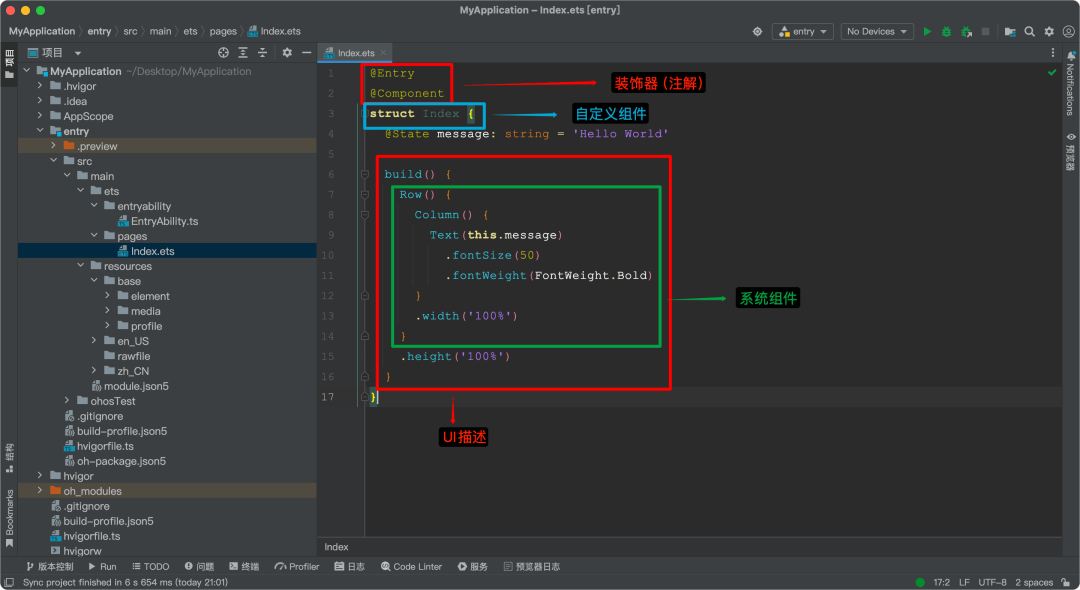Screen dimensions: 1080x590
Task: Close the Index.ets editor tab
Action: 383,52
